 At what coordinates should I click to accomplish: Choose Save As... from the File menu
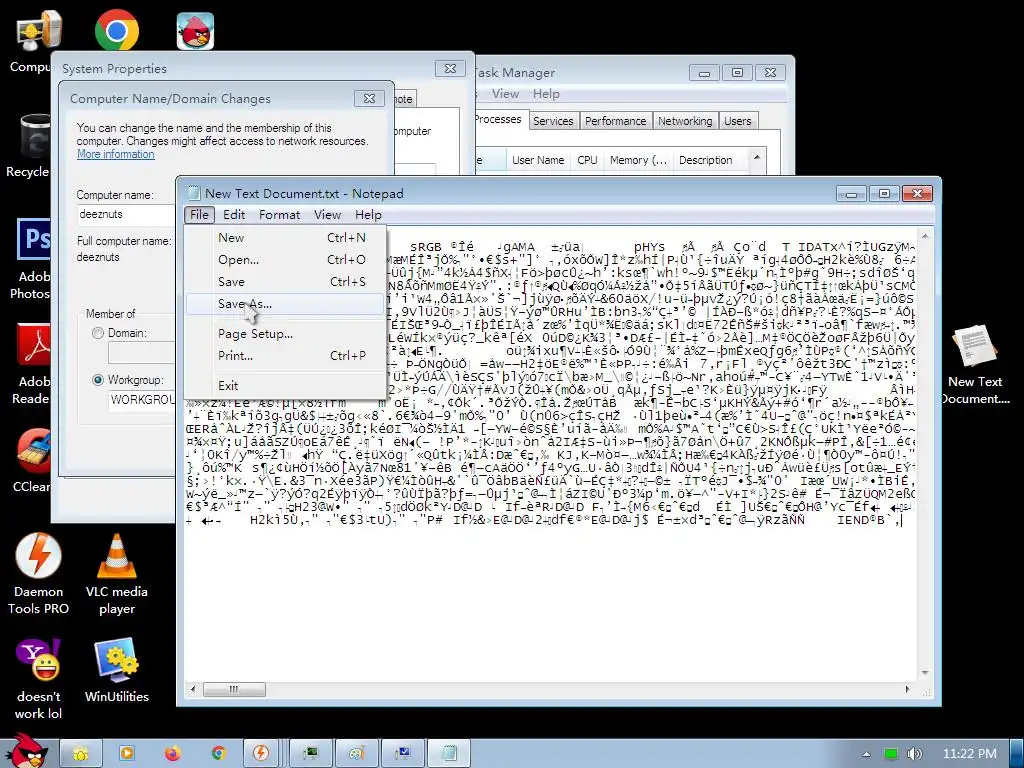pos(285,304)
